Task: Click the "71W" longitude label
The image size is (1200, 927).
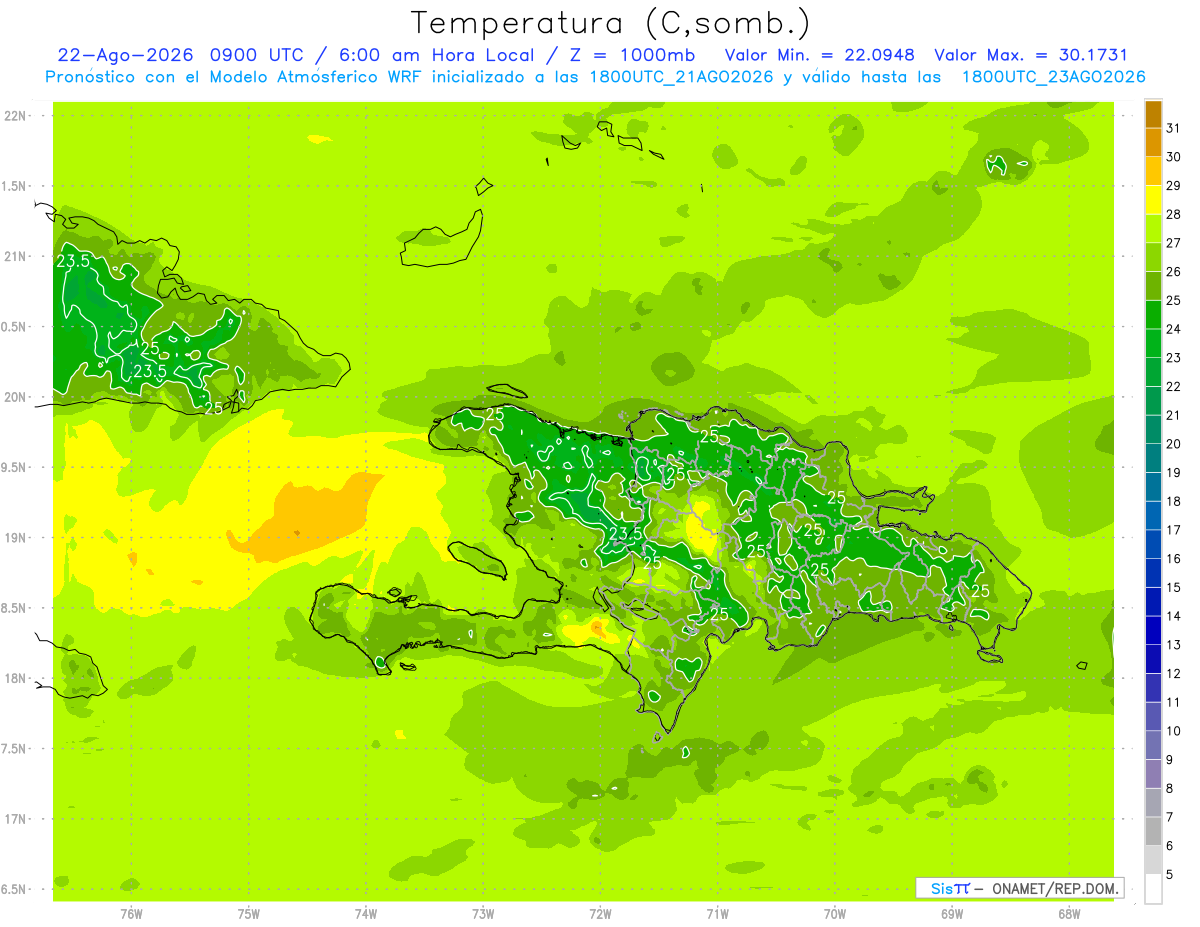Action: (x=717, y=914)
